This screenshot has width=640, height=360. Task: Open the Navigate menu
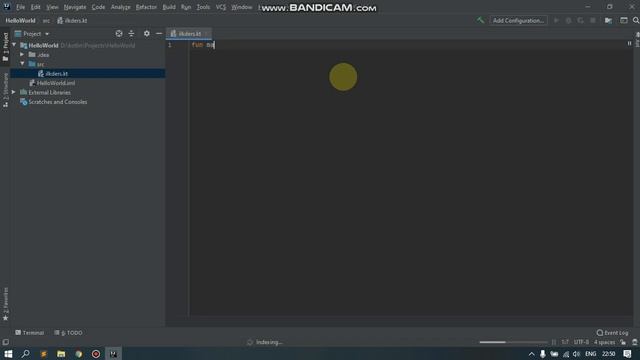[75, 7]
